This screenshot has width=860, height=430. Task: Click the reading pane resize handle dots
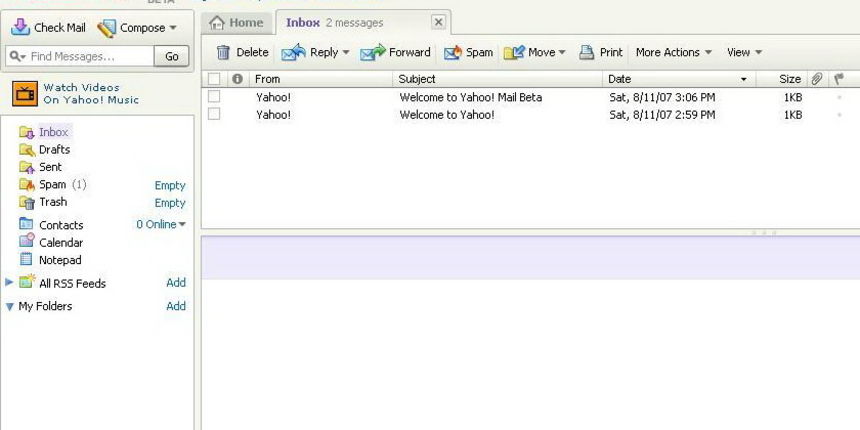[764, 233]
